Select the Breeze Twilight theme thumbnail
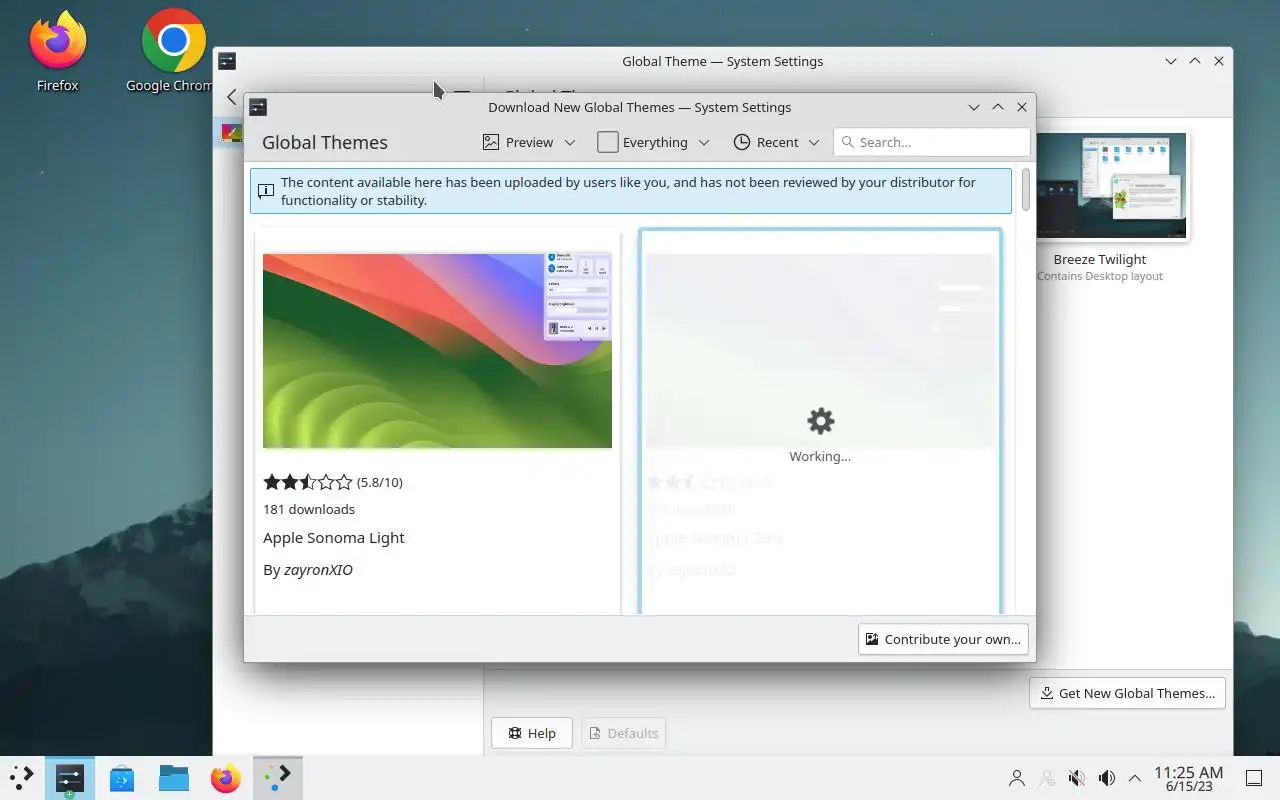Viewport: 1280px width, 800px height. (1112, 186)
